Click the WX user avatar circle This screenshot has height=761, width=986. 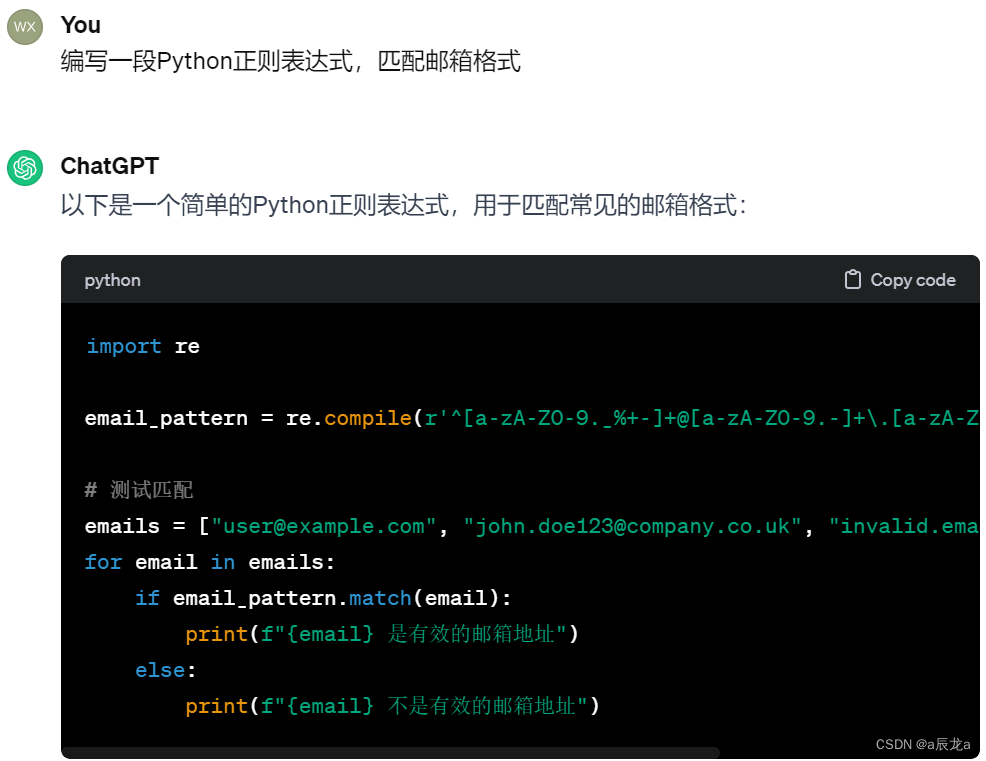(x=24, y=27)
